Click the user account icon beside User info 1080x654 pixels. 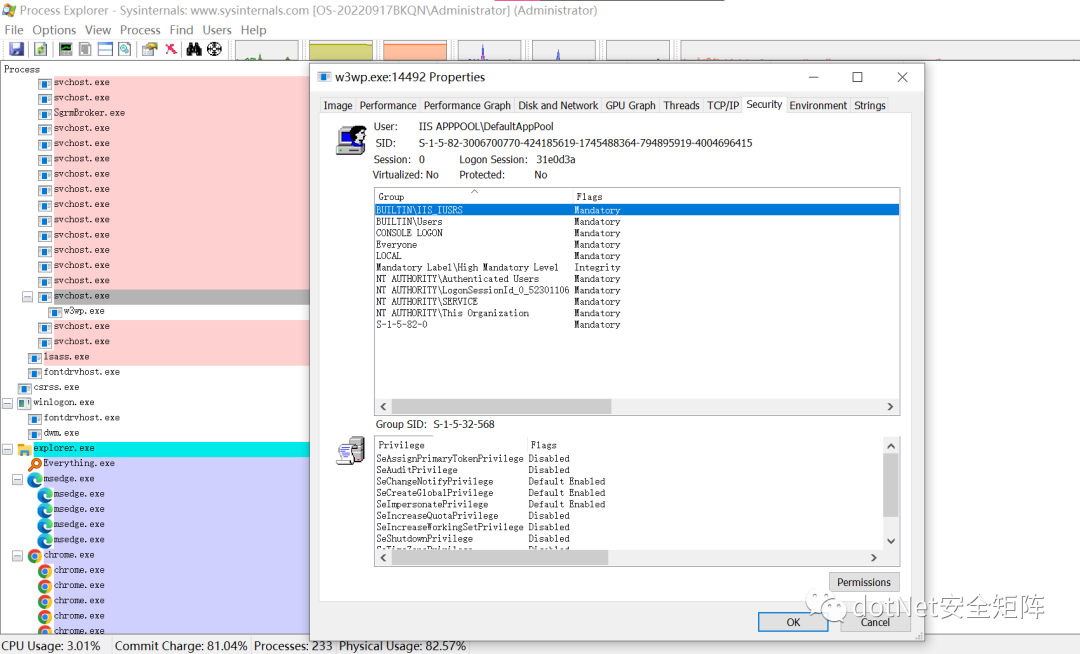351,140
